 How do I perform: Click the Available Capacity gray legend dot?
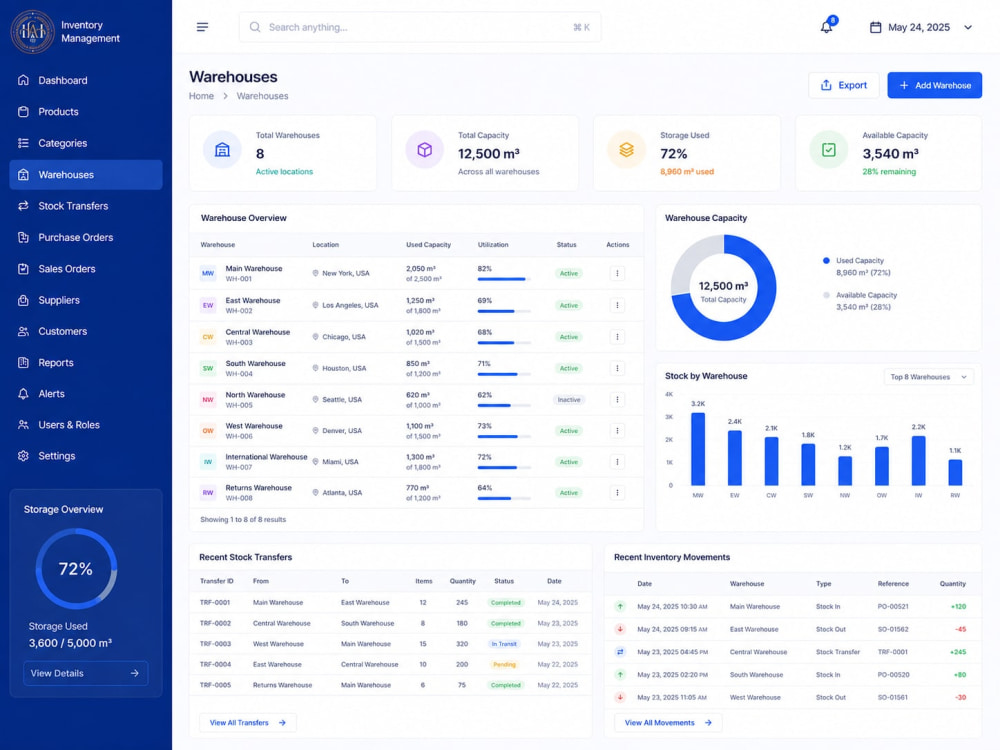[x=827, y=295]
